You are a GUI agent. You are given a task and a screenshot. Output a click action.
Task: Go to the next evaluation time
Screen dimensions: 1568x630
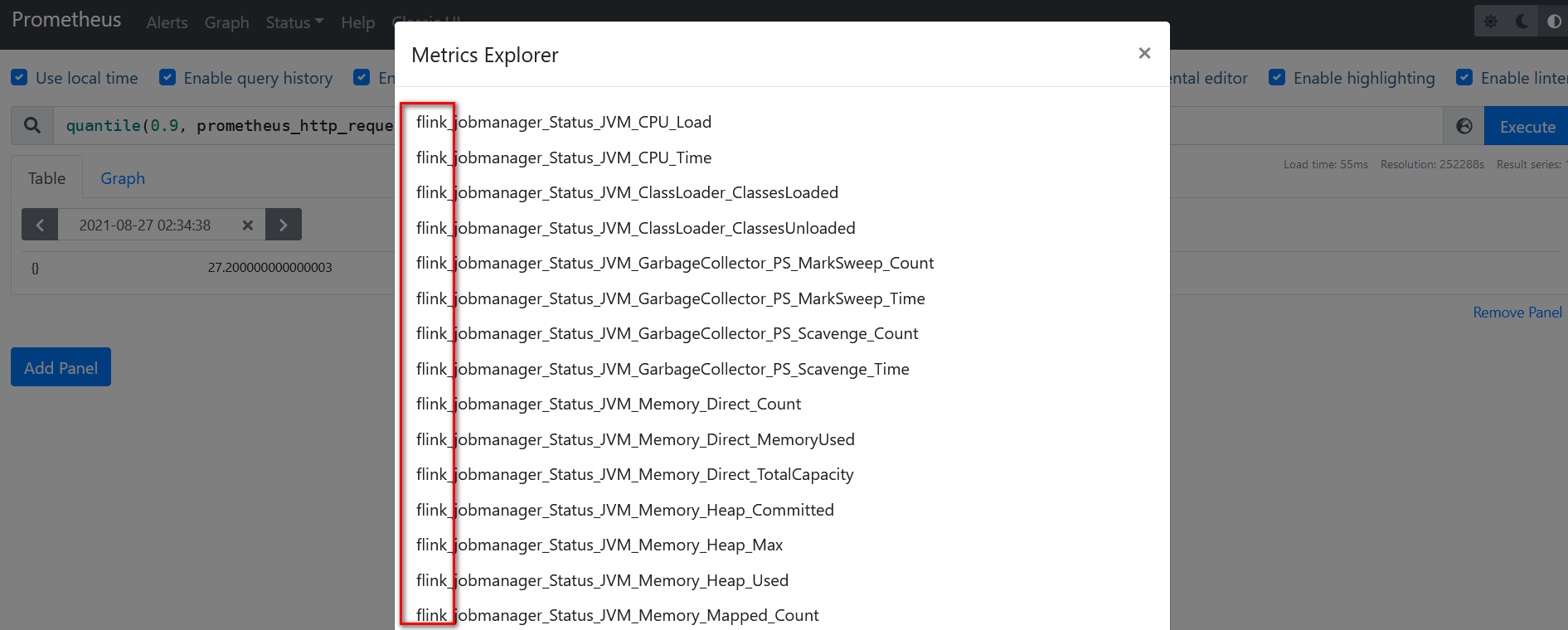(x=284, y=225)
